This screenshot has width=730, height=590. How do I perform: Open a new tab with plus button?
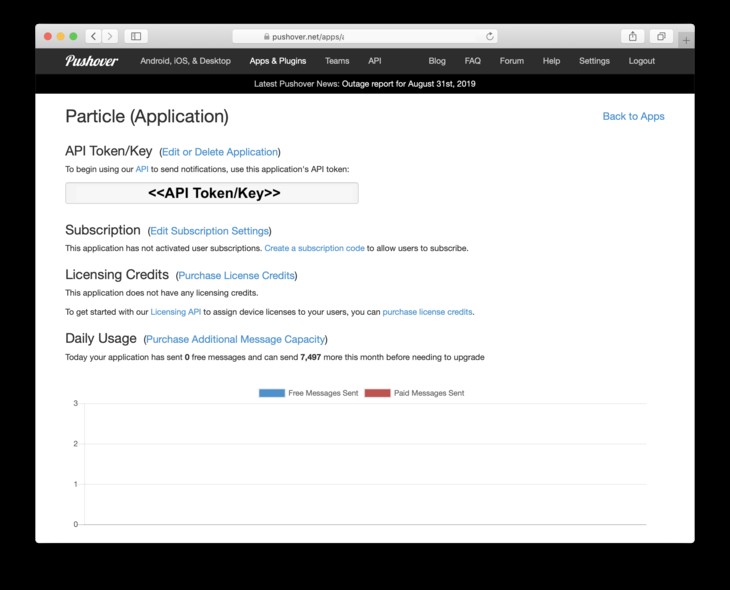coord(686,40)
